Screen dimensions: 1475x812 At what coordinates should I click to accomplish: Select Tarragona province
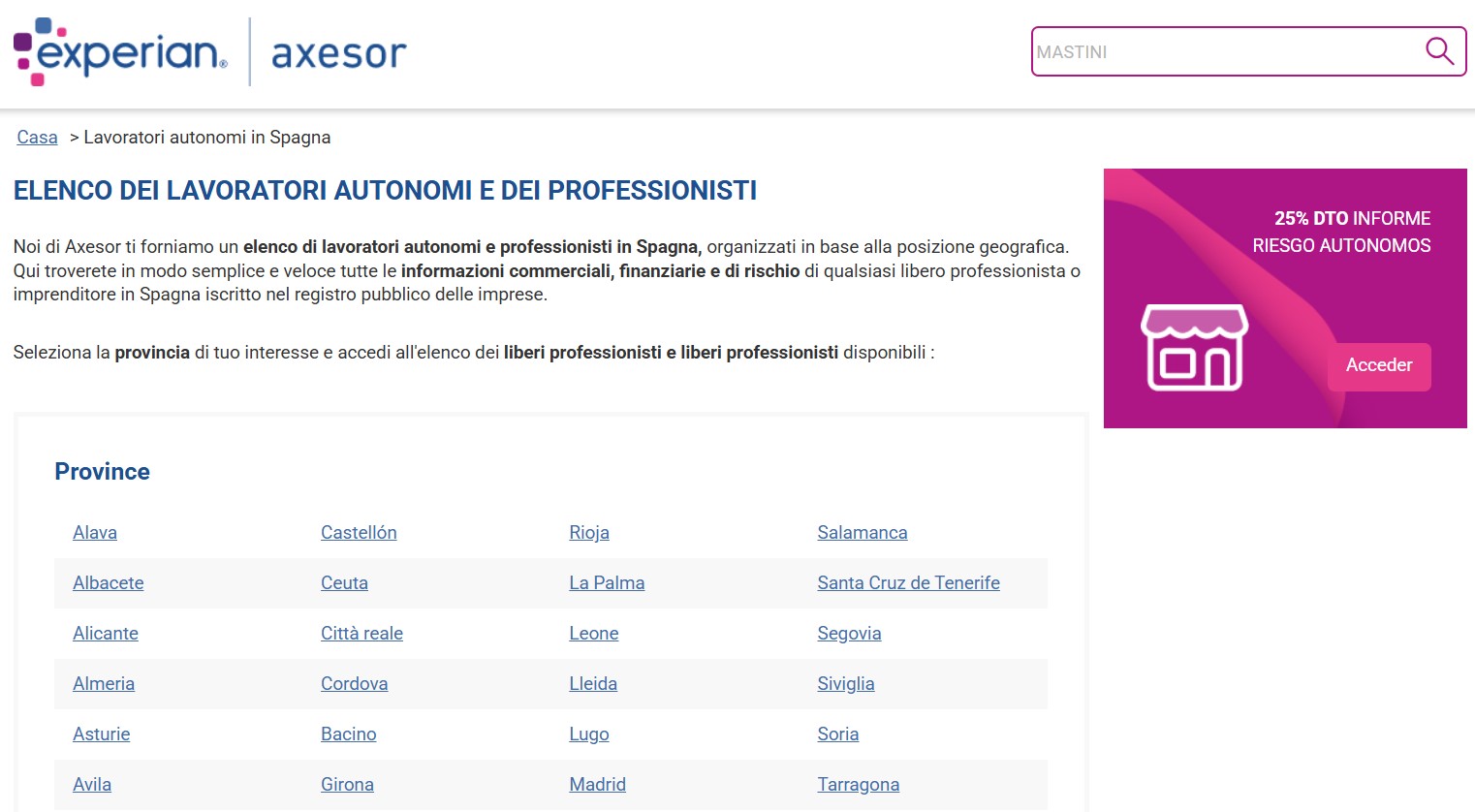pyautogui.click(x=858, y=785)
